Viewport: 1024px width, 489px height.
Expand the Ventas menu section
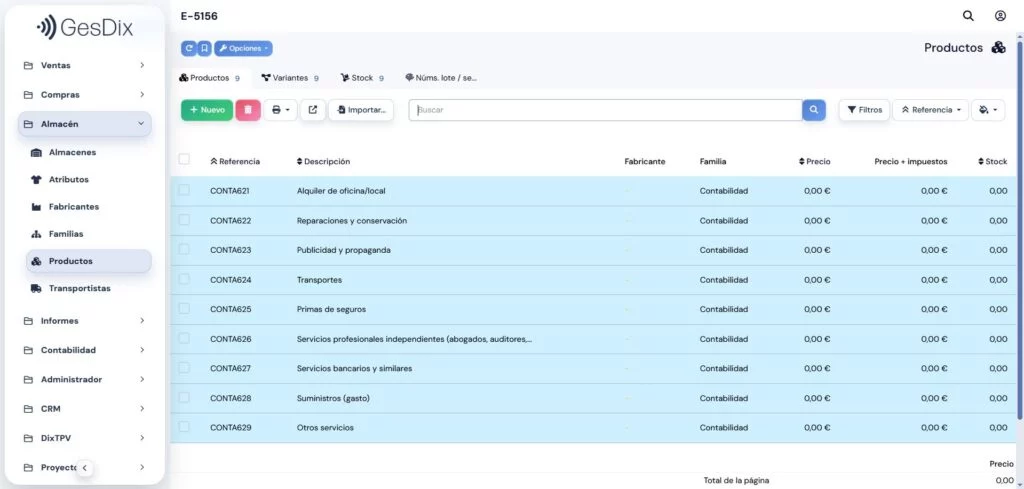pos(85,65)
